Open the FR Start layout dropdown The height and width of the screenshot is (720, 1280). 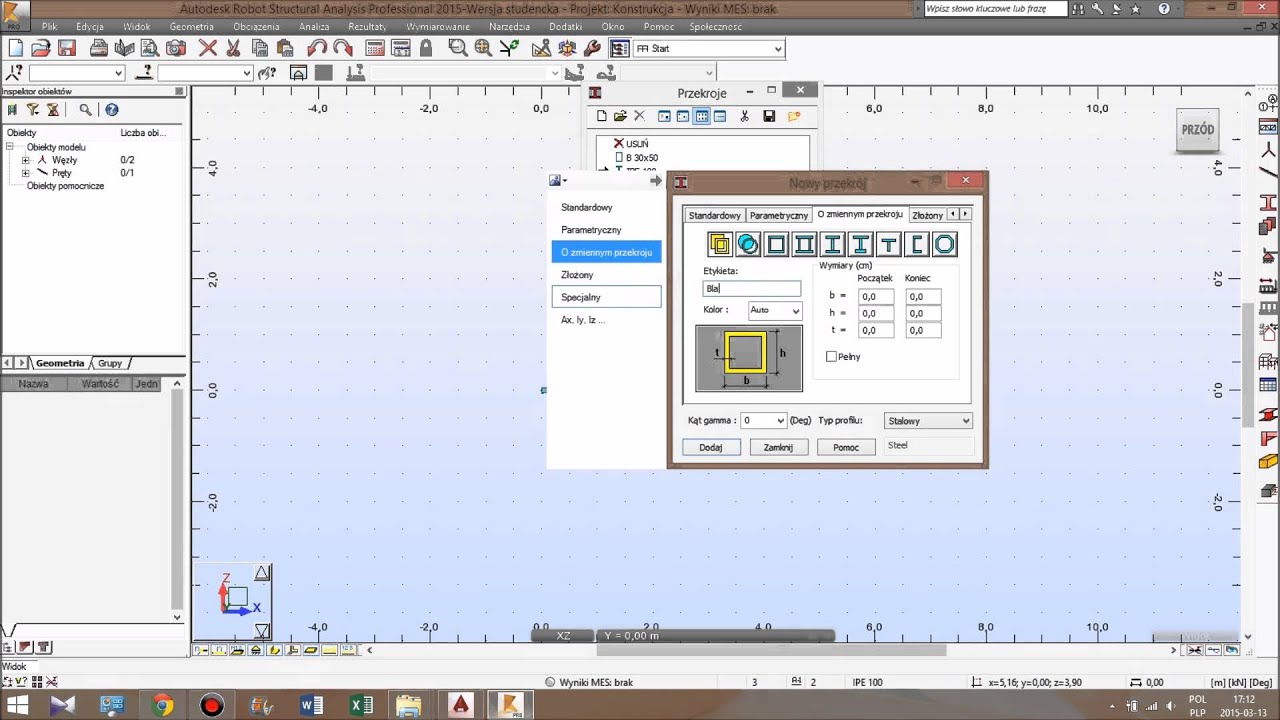tap(709, 48)
